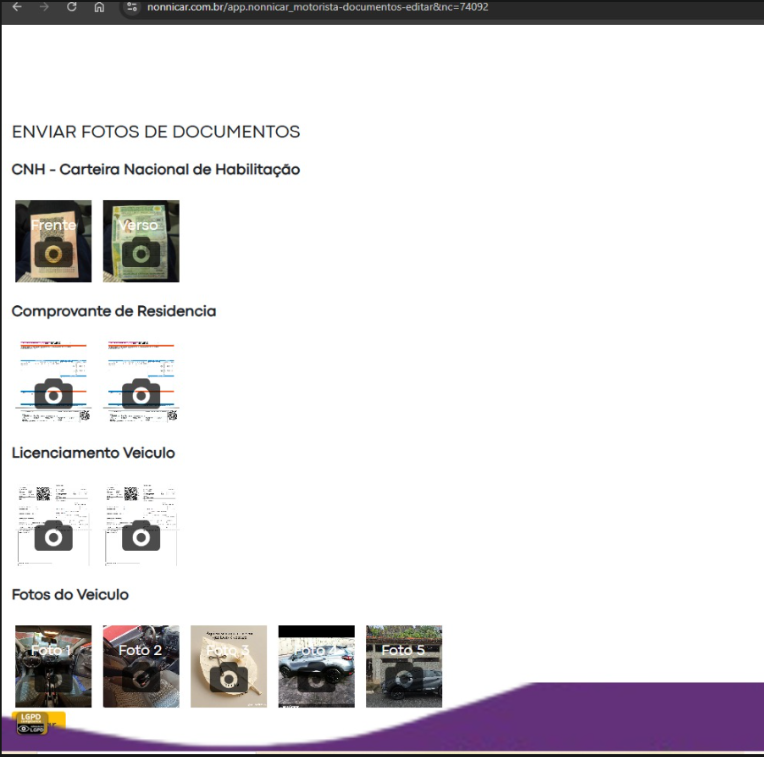The height and width of the screenshot is (757, 764).
Task: Open the Foto 3 upload tile
Action: click(x=229, y=666)
